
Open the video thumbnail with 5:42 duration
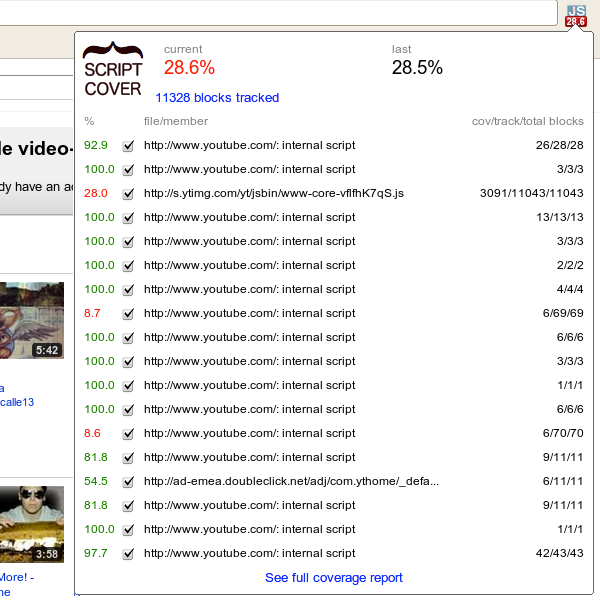(x=32, y=320)
